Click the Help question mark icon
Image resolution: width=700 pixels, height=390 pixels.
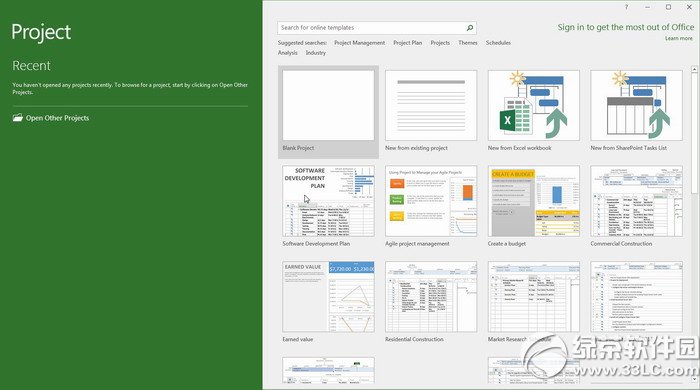(x=626, y=7)
